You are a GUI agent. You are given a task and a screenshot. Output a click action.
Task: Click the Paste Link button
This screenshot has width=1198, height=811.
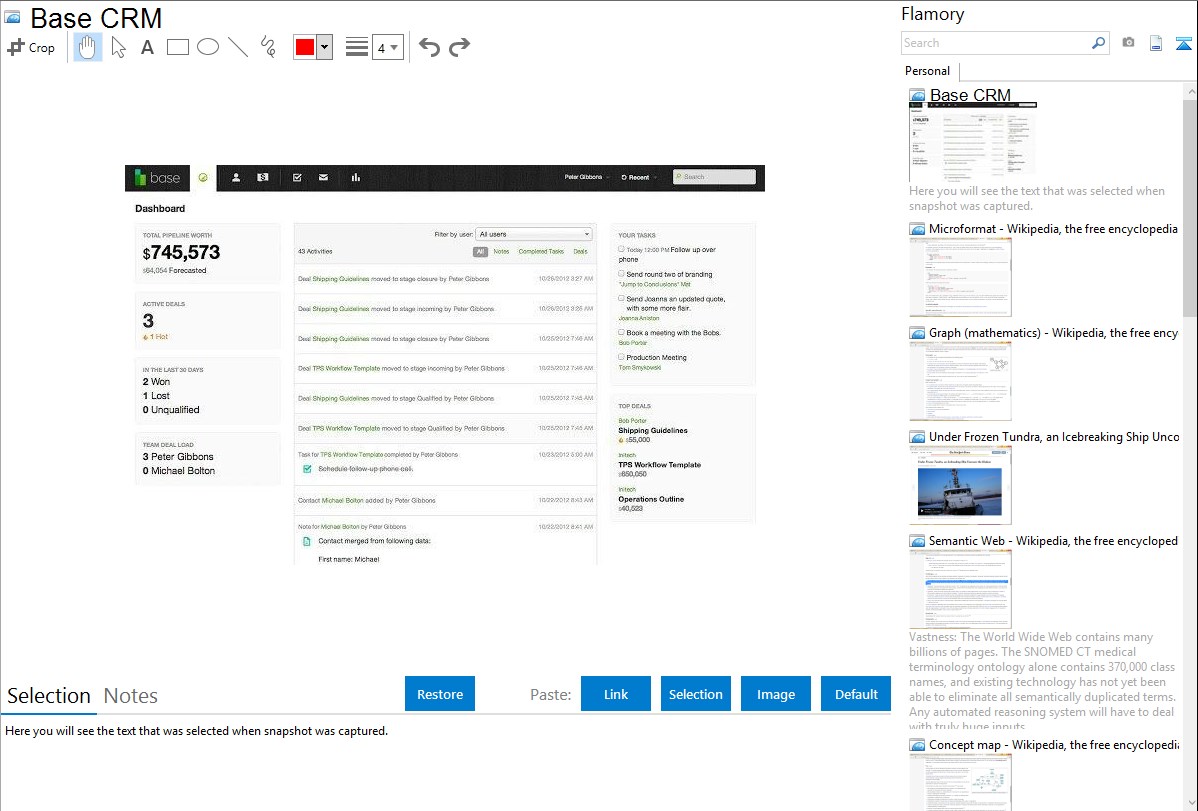click(x=615, y=694)
